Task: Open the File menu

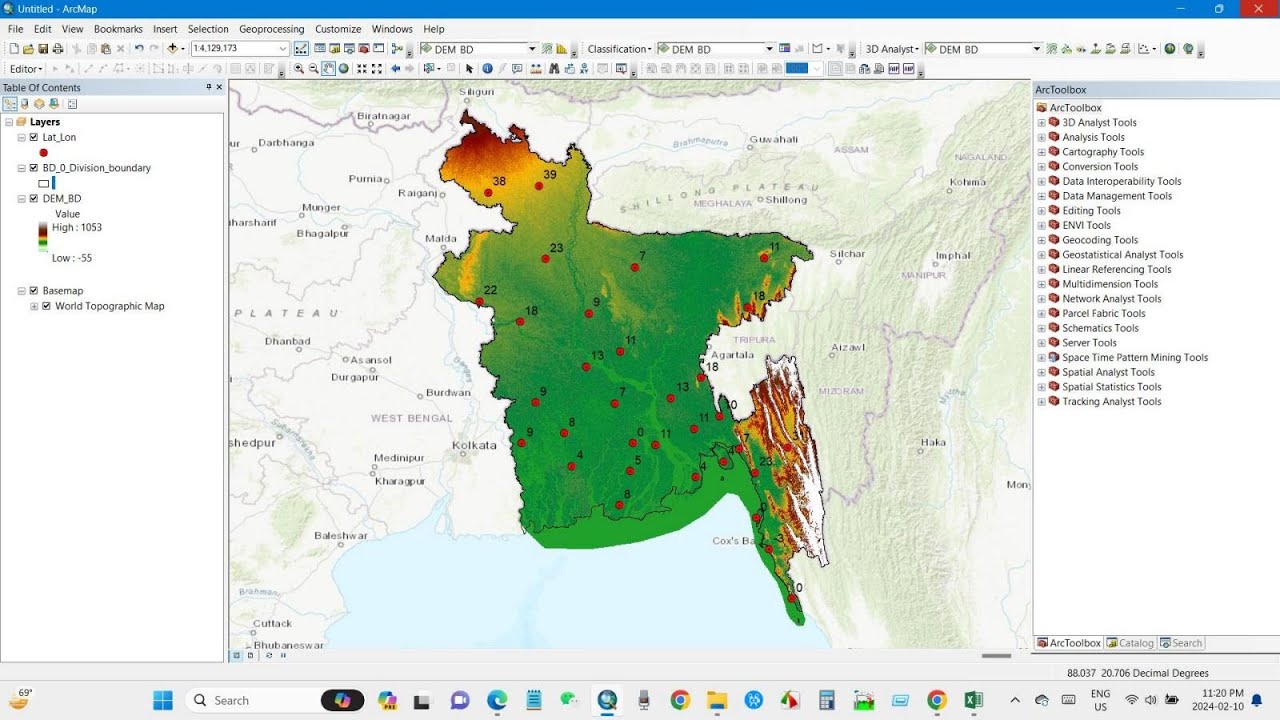Action: pyautogui.click(x=15, y=29)
